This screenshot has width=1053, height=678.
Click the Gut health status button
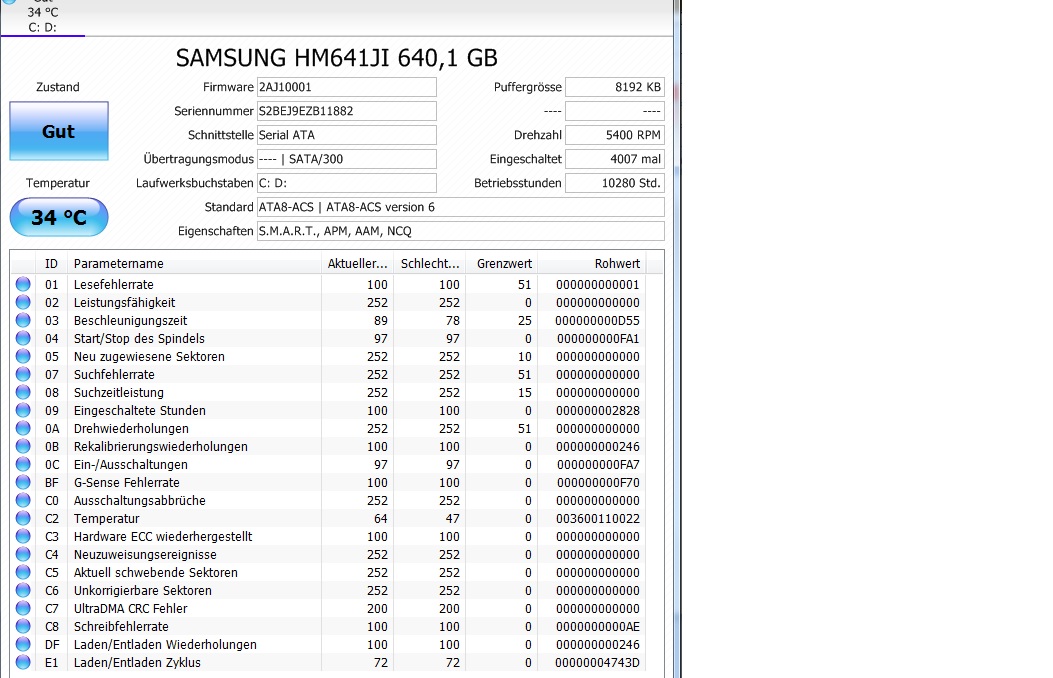pos(58,131)
